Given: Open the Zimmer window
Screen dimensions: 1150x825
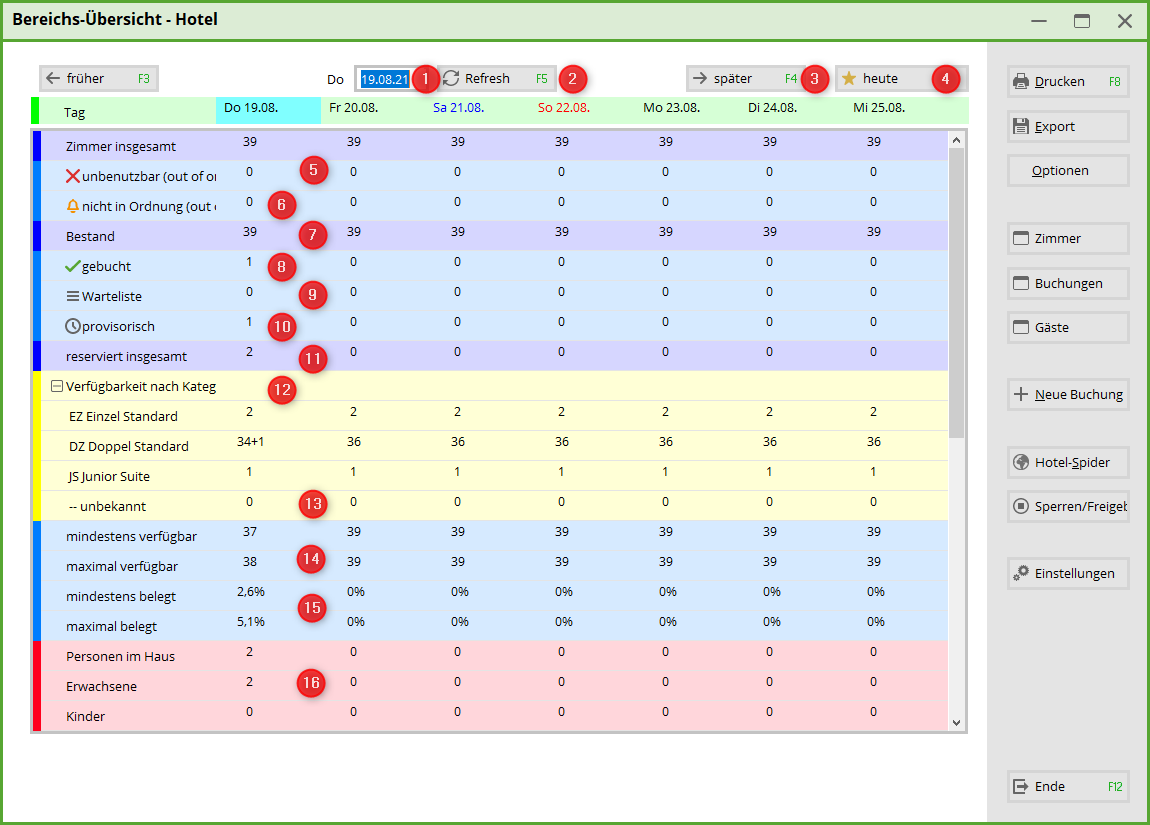Looking at the screenshot, I should pyautogui.click(x=1067, y=239).
